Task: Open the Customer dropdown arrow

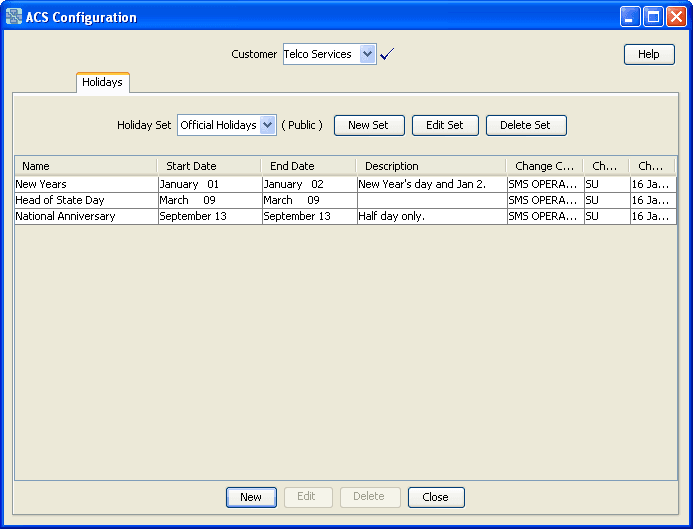Action: [x=367, y=54]
